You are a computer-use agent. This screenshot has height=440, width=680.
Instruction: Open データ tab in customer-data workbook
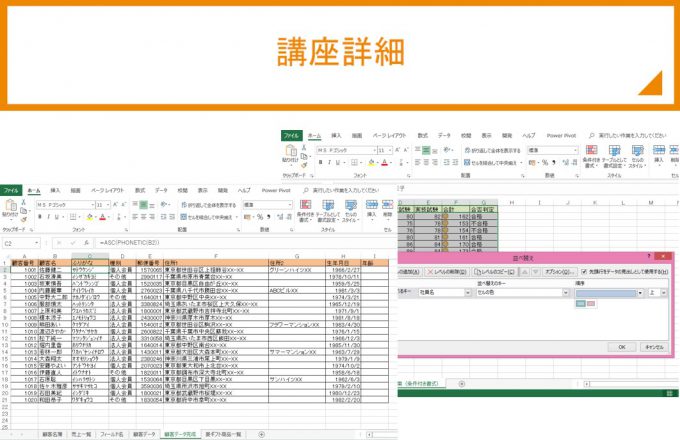[x=161, y=190]
